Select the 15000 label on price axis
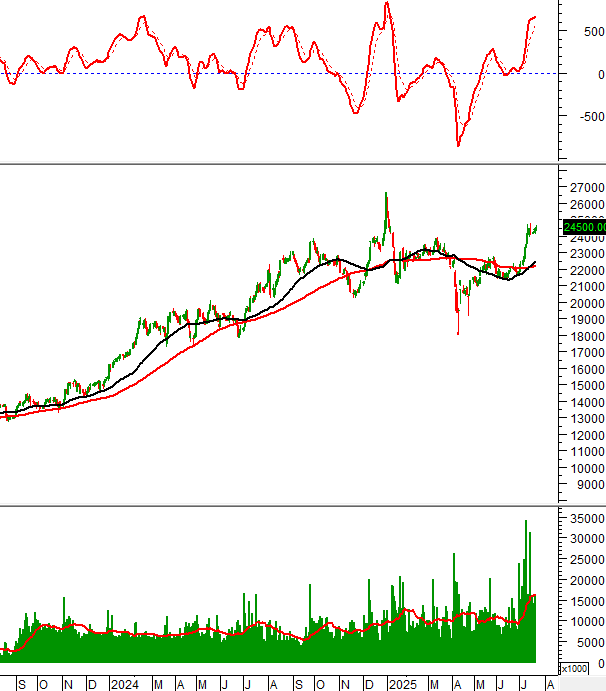The image size is (606, 691). [x=587, y=386]
